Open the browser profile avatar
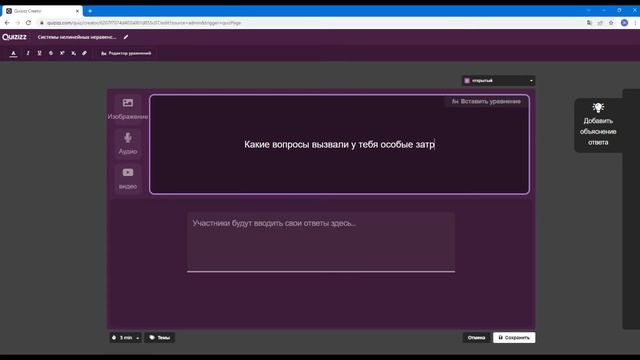This screenshot has width=640, height=360. click(624, 23)
